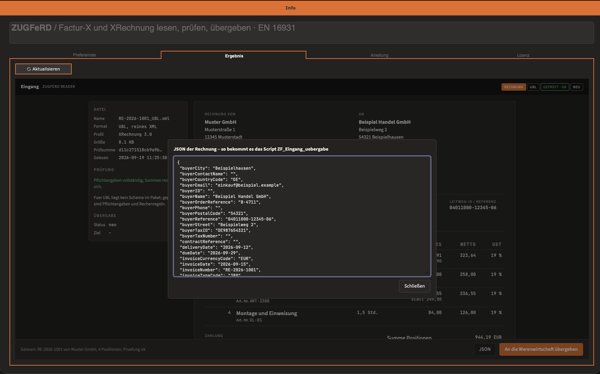
Task: Click net amount 126,00
Action: point(468,313)
